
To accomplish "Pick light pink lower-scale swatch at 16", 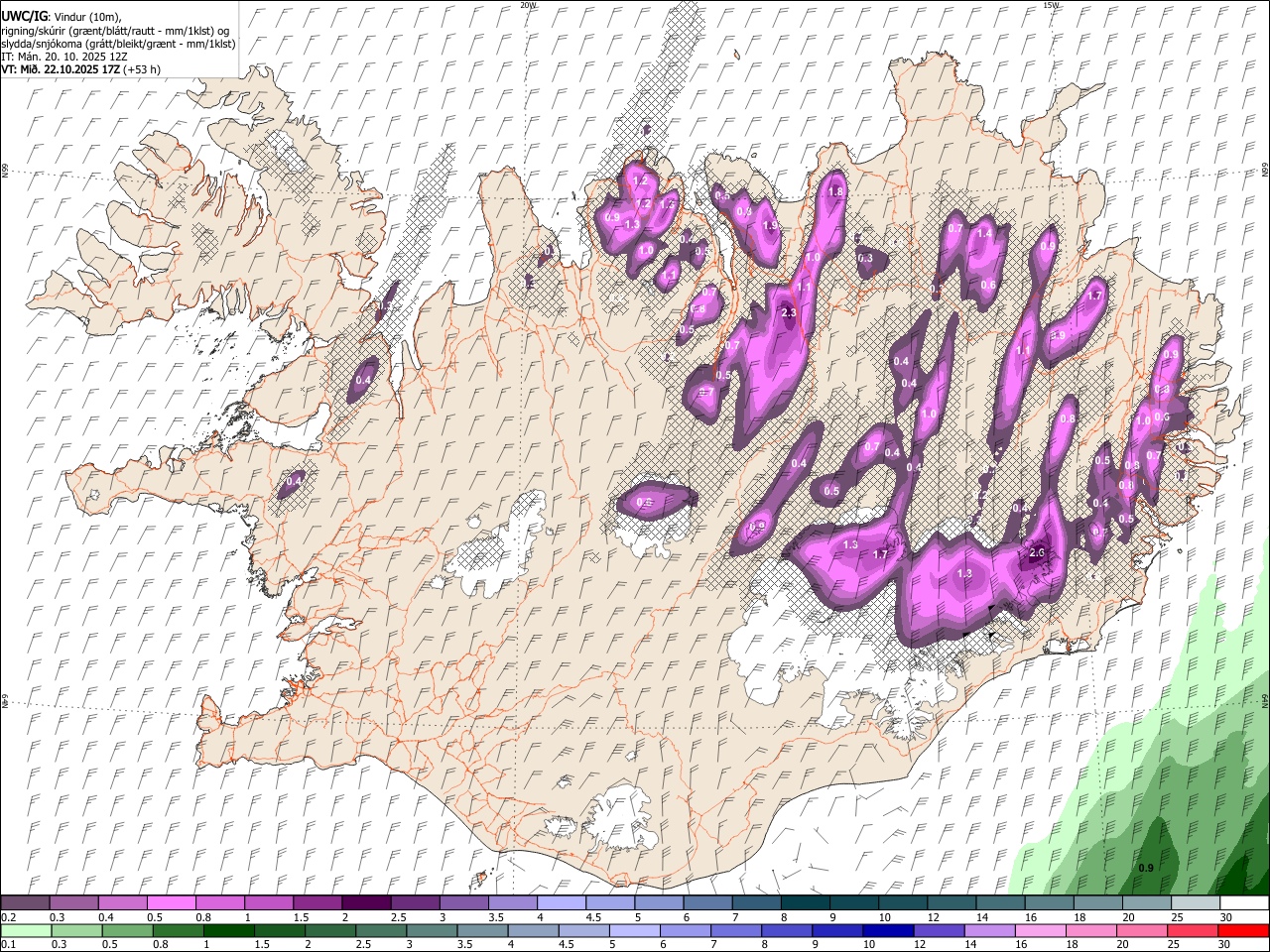I will tap(1041, 931).
